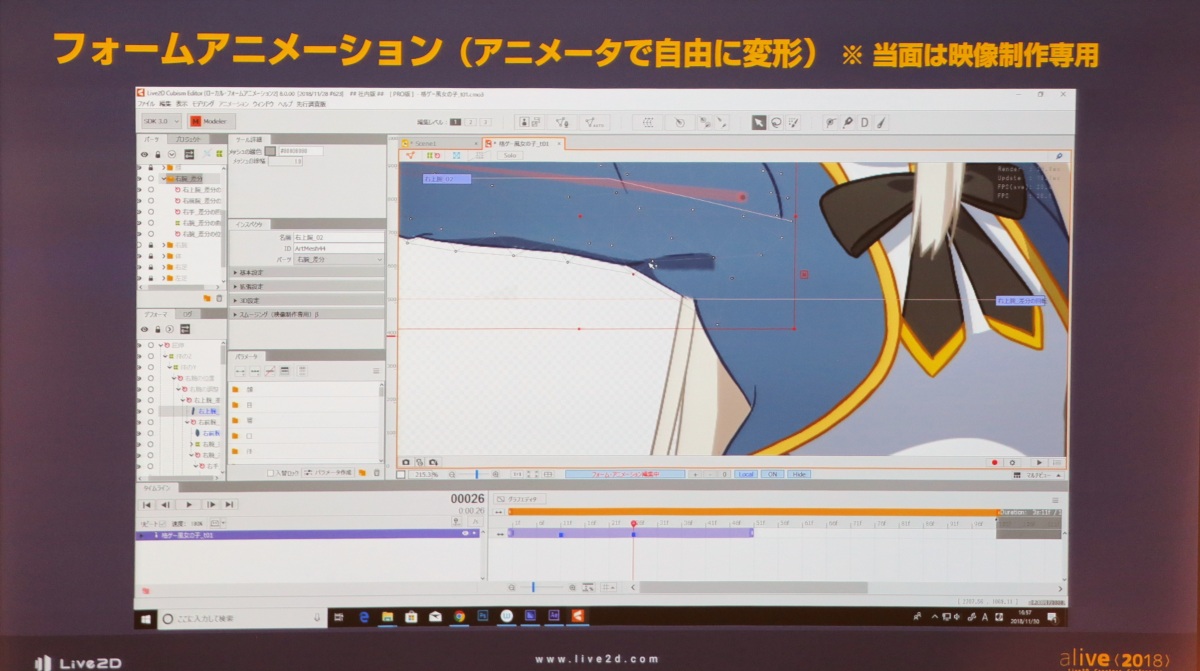The height and width of the screenshot is (671, 1200).
Task: Jump to the first frame of timeline
Action: [x=147, y=505]
